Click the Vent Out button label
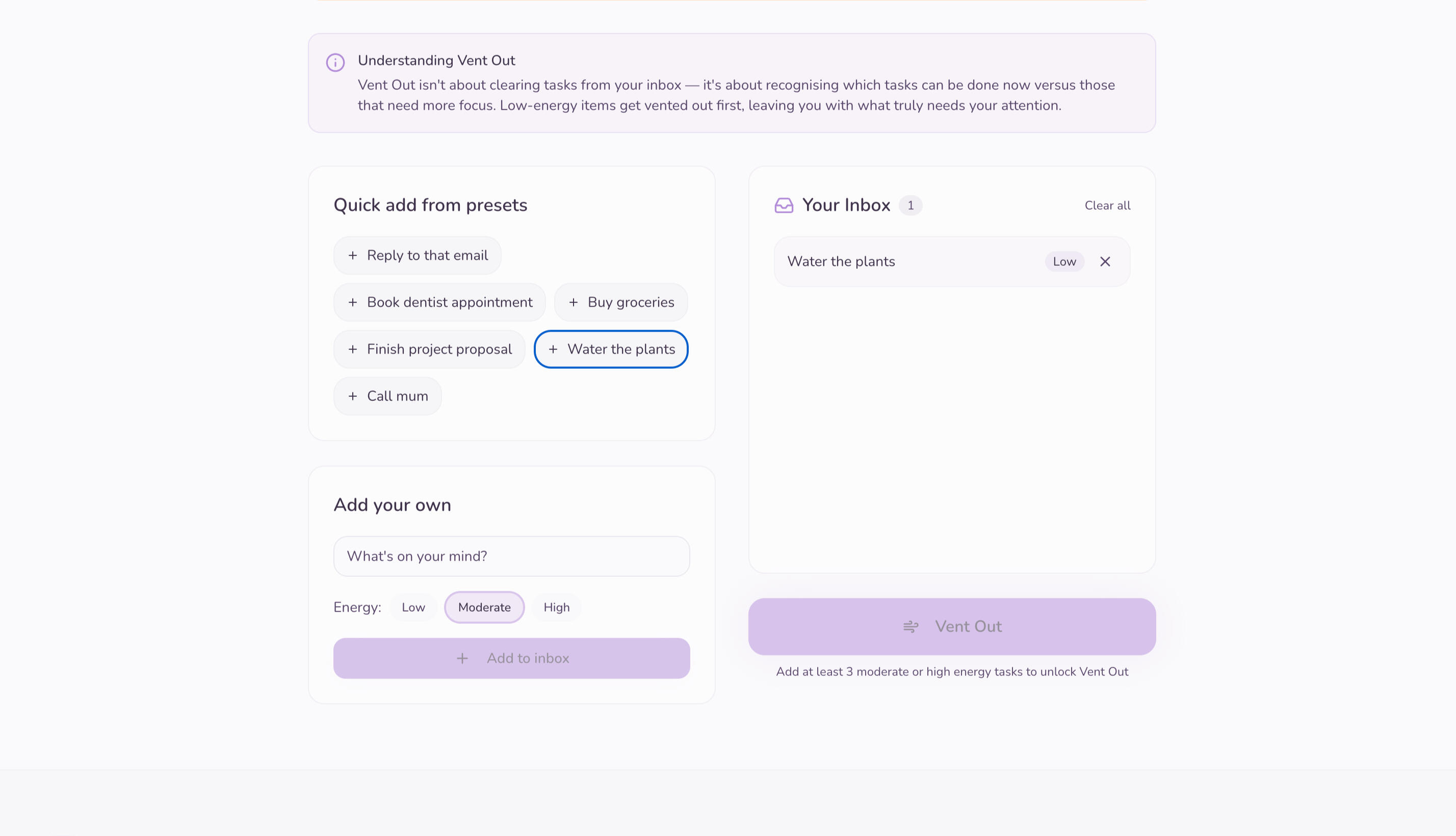This screenshot has height=836, width=1456. (968, 626)
